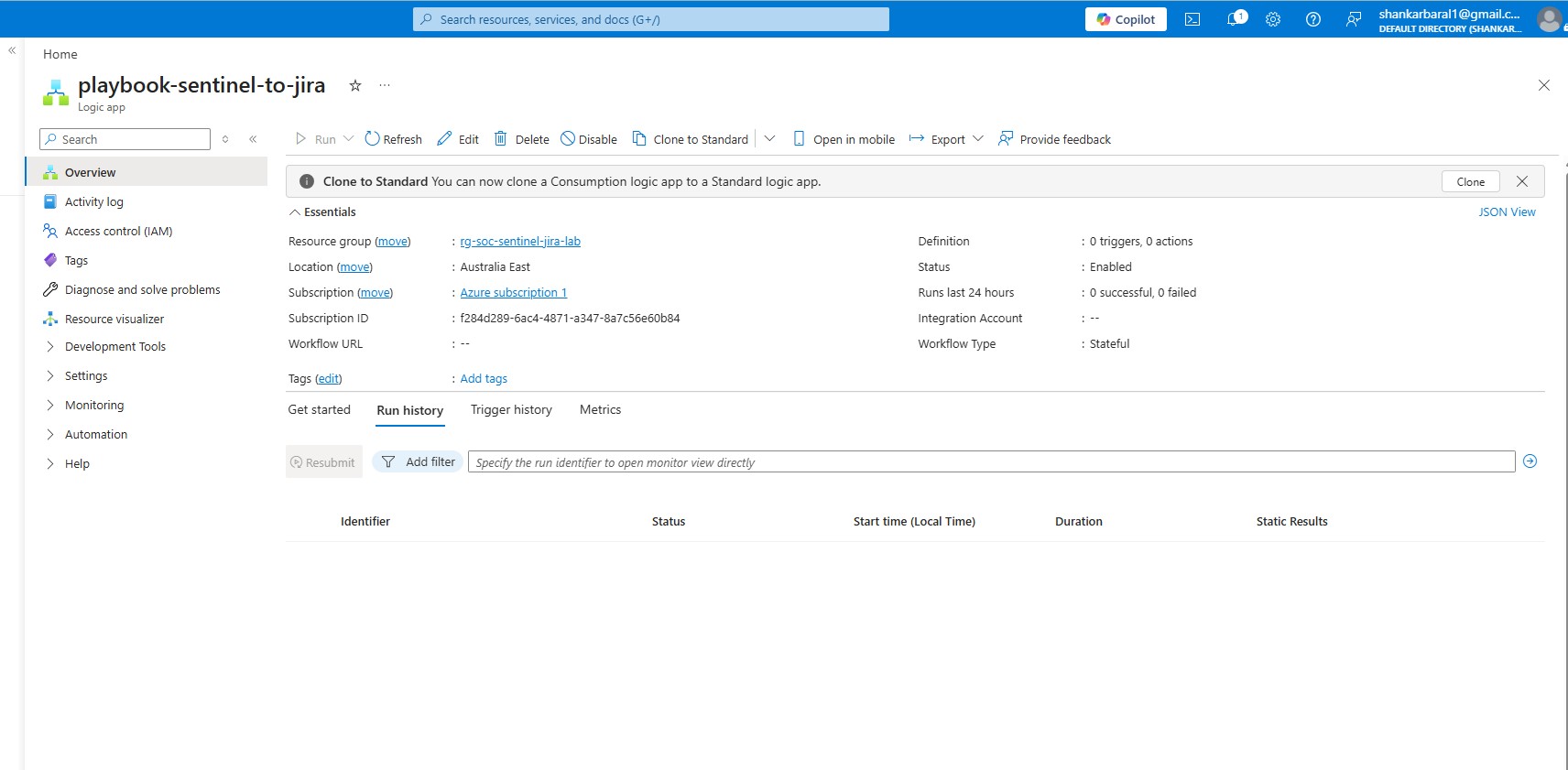Click move link for Resource group
1568x770 pixels.
tap(393, 242)
